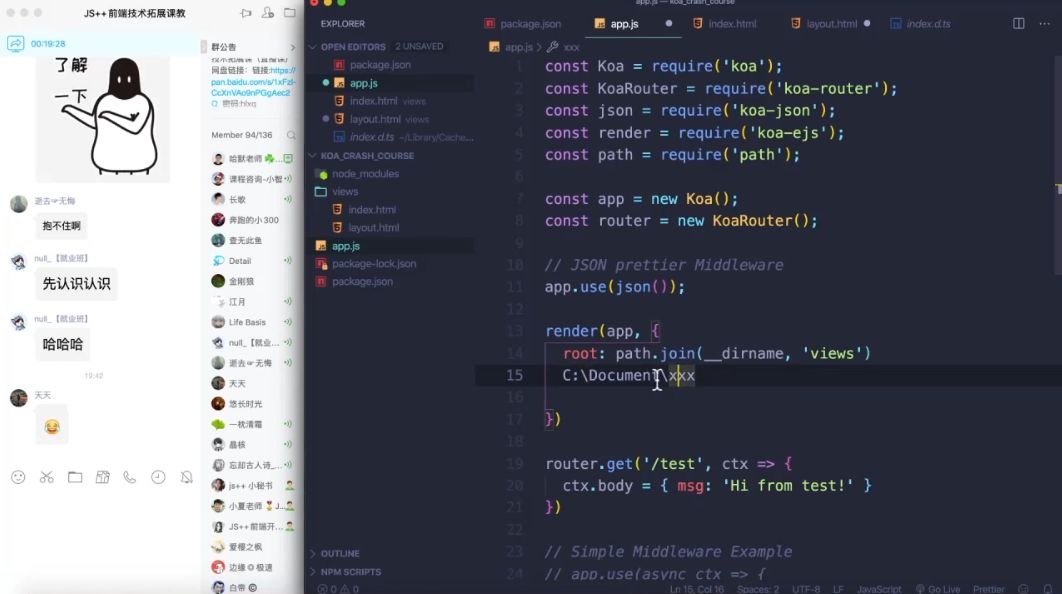Switch to the index.html tab

[725, 24]
